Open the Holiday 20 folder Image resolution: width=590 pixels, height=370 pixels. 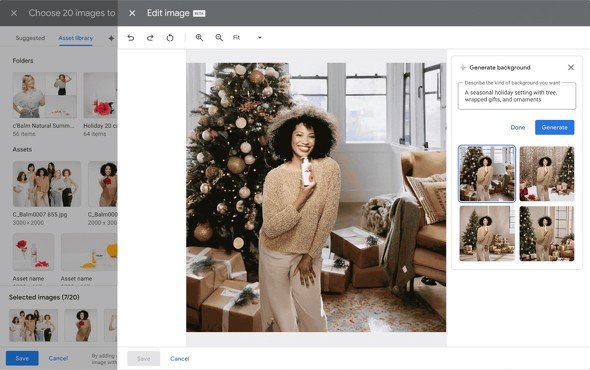click(x=100, y=95)
